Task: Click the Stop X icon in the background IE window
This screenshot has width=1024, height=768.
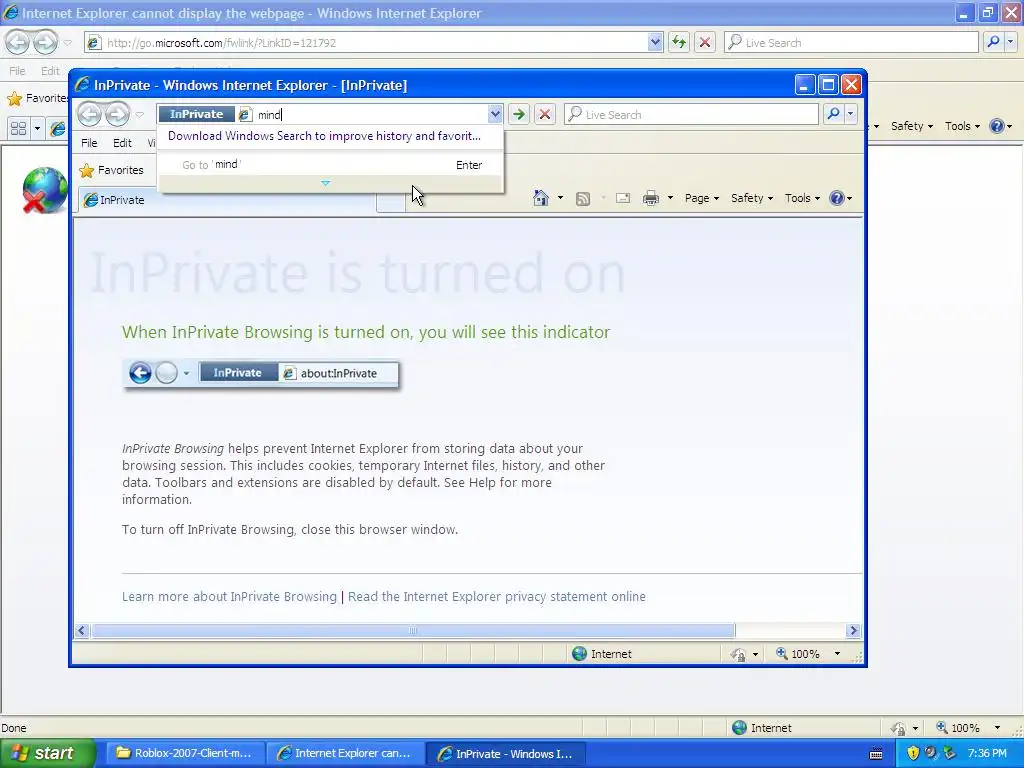Action: tap(705, 42)
